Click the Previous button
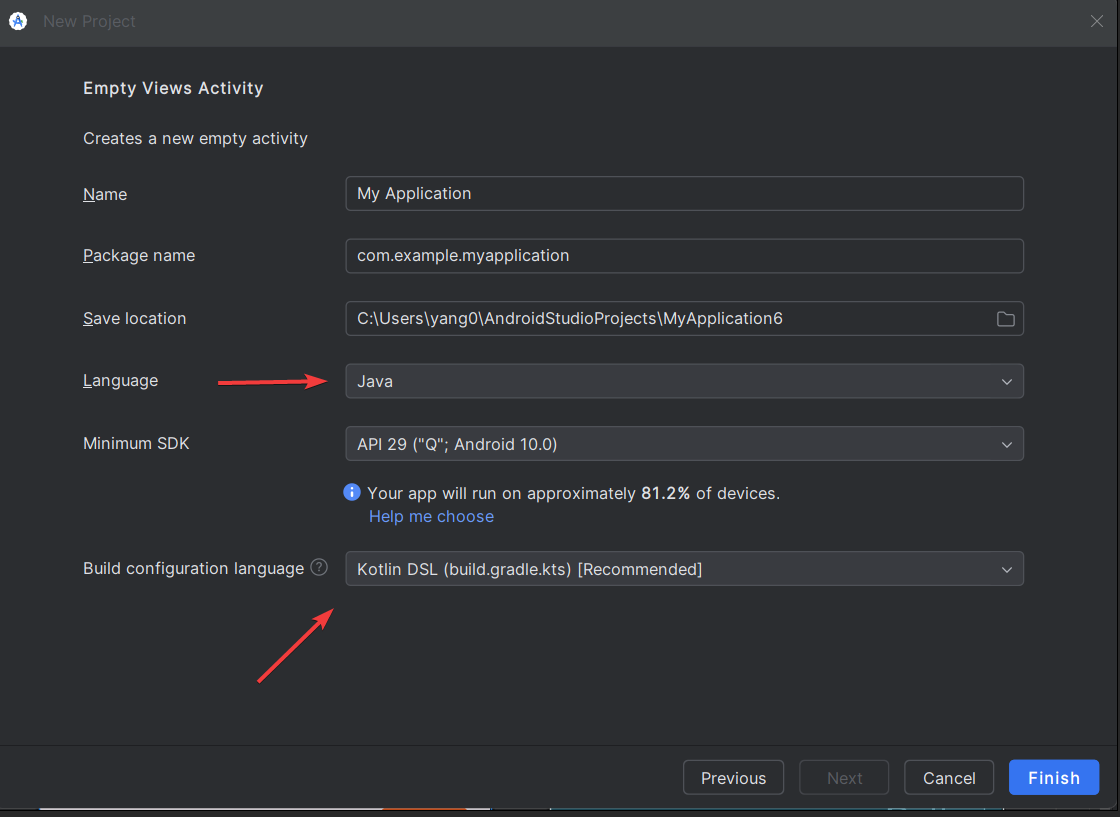The height and width of the screenshot is (817, 1120). coord(733,778)
